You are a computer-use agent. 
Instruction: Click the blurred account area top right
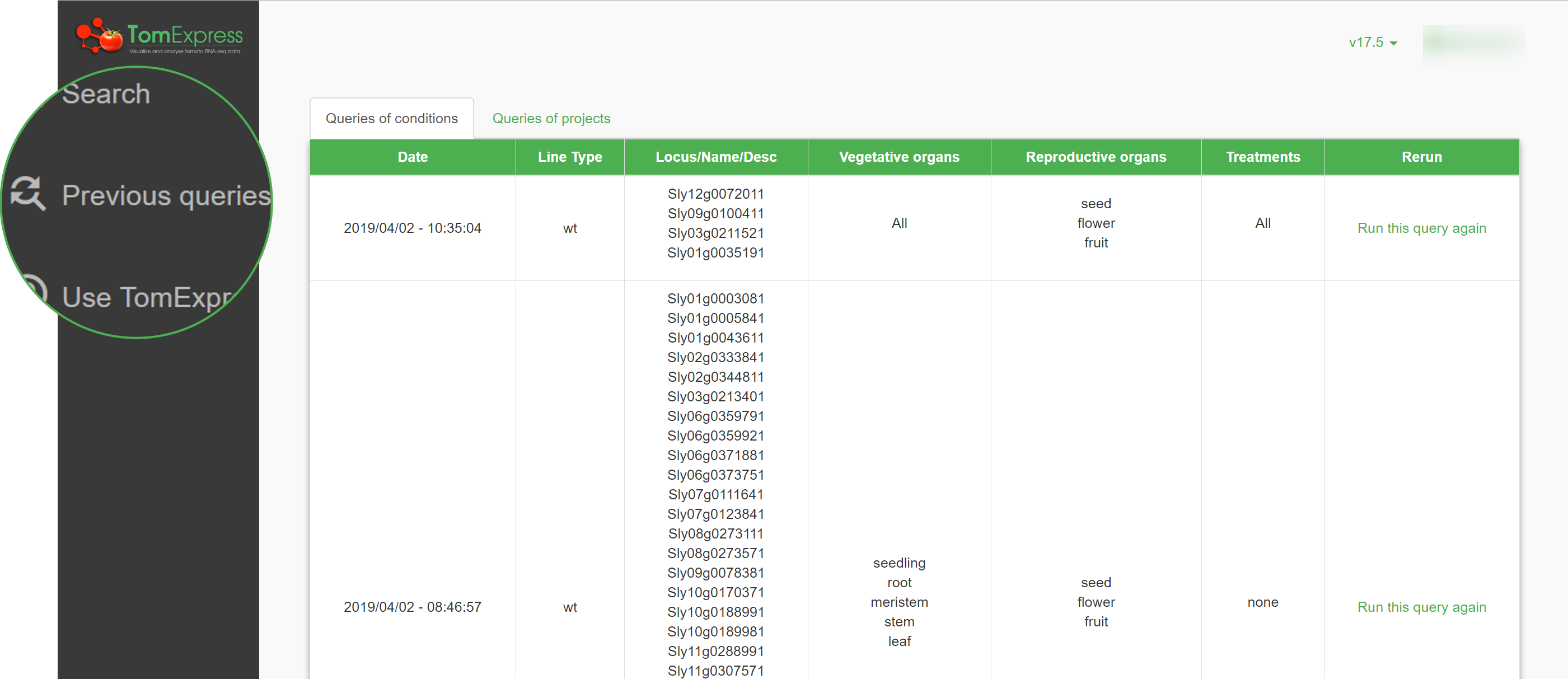point(1473,41)
